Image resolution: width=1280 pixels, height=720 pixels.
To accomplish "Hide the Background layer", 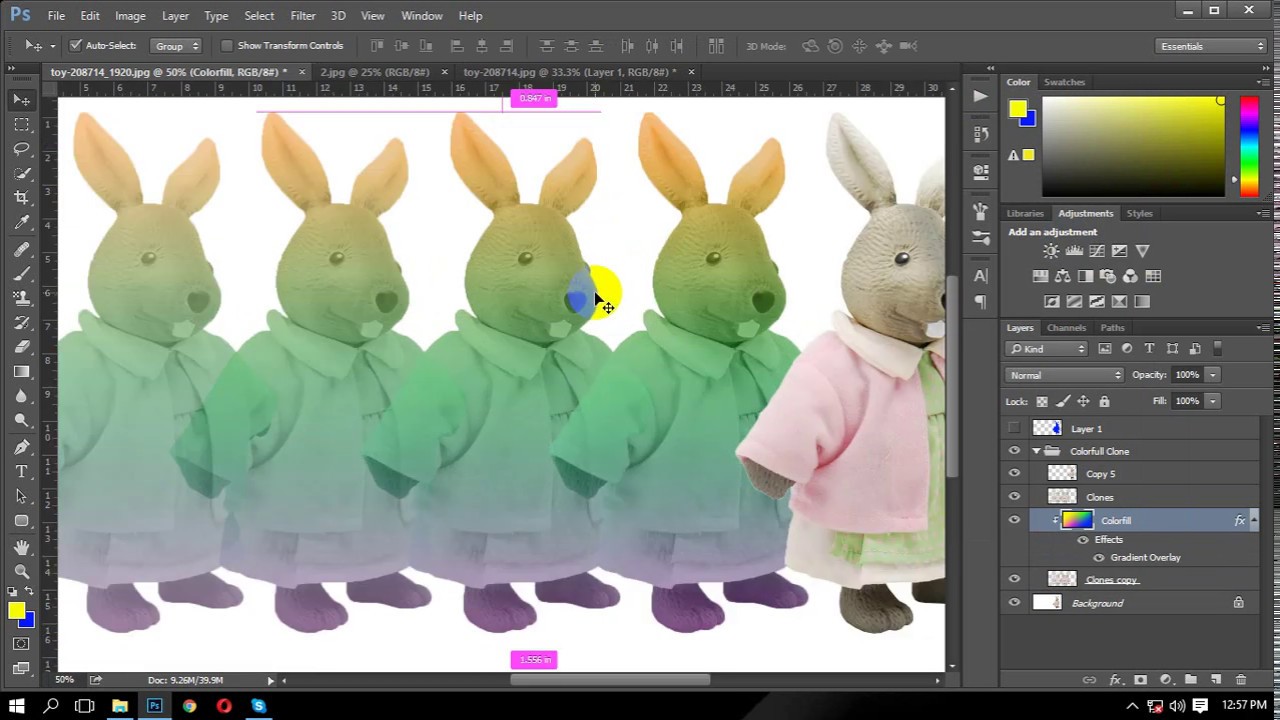I will [x=1014, y=603].
